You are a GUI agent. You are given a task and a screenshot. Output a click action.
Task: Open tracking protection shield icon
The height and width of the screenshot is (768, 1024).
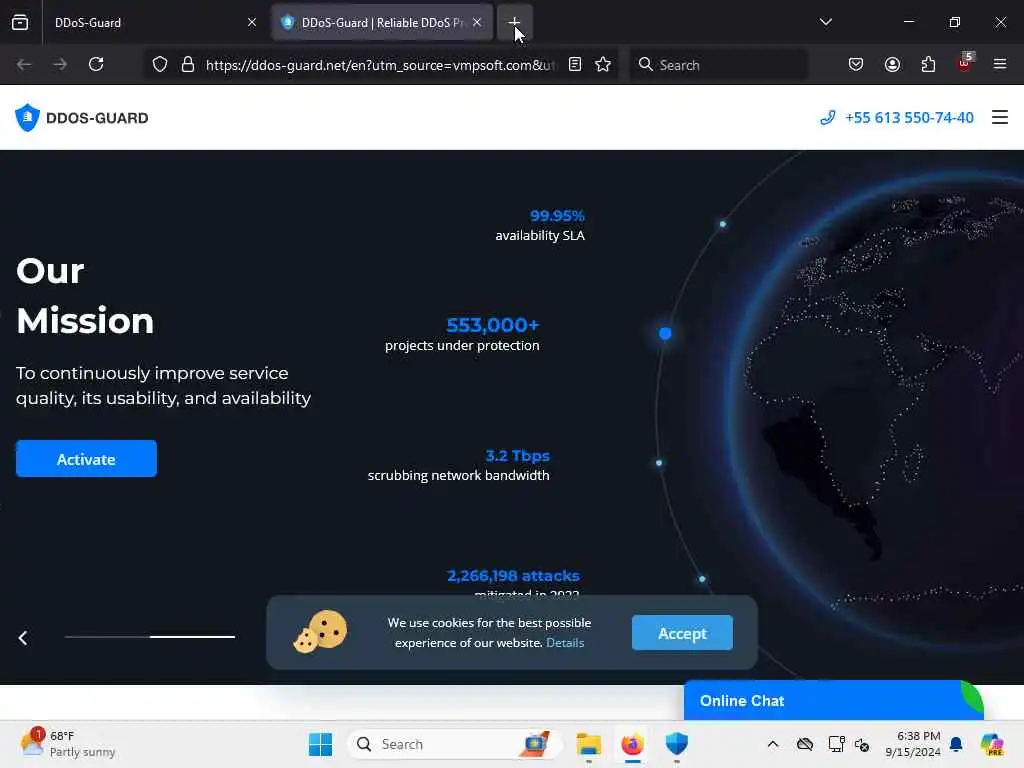[160, 65]
